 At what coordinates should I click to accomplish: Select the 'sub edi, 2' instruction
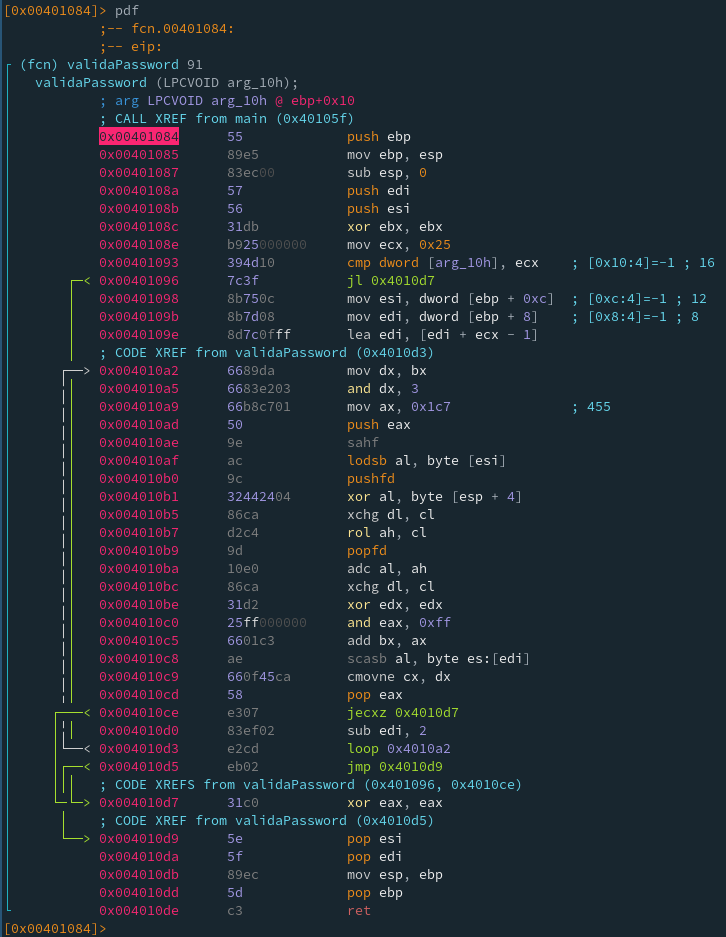[387, 731]
